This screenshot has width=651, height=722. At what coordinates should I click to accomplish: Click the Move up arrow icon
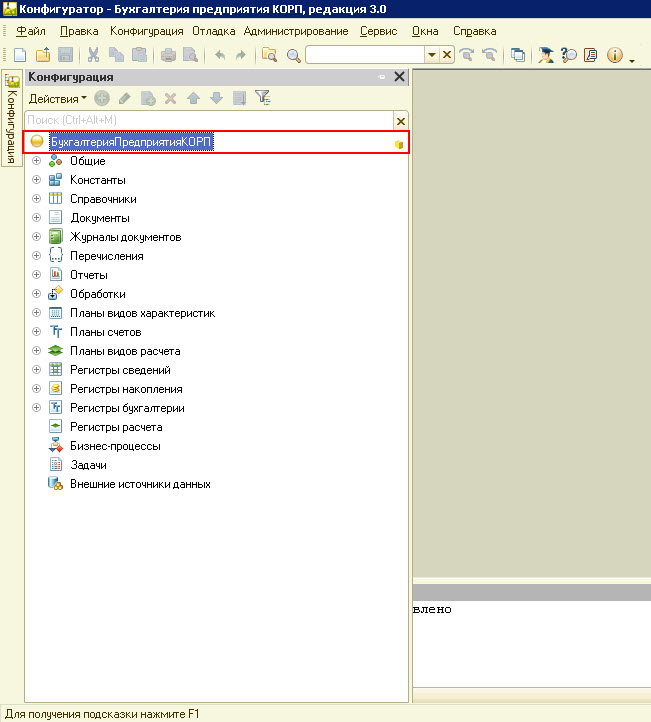coord(193,98)
